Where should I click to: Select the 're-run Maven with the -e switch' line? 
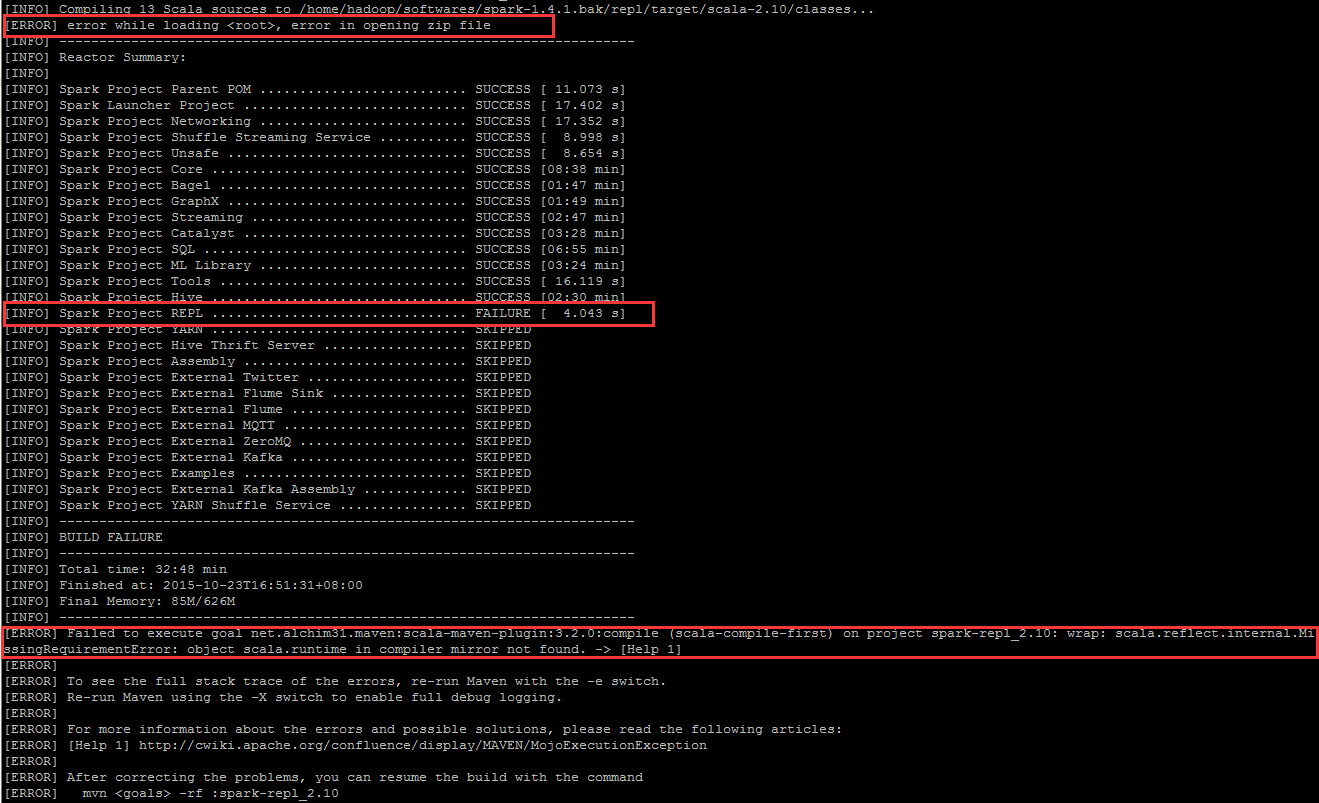coord(335,681)
